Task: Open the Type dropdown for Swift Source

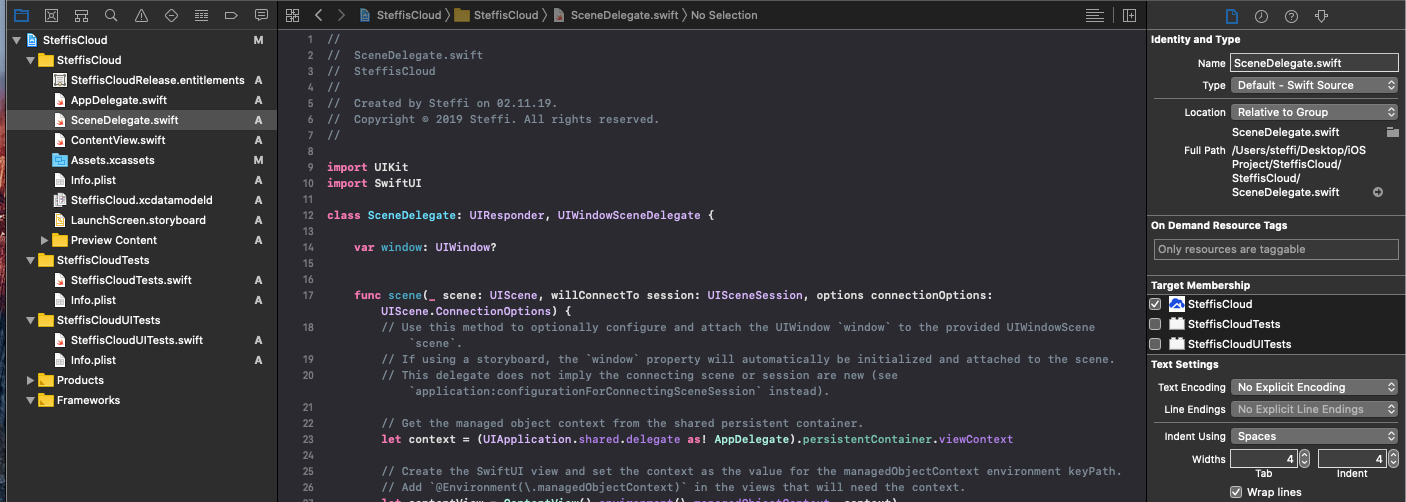Action: click(1314, 86)
